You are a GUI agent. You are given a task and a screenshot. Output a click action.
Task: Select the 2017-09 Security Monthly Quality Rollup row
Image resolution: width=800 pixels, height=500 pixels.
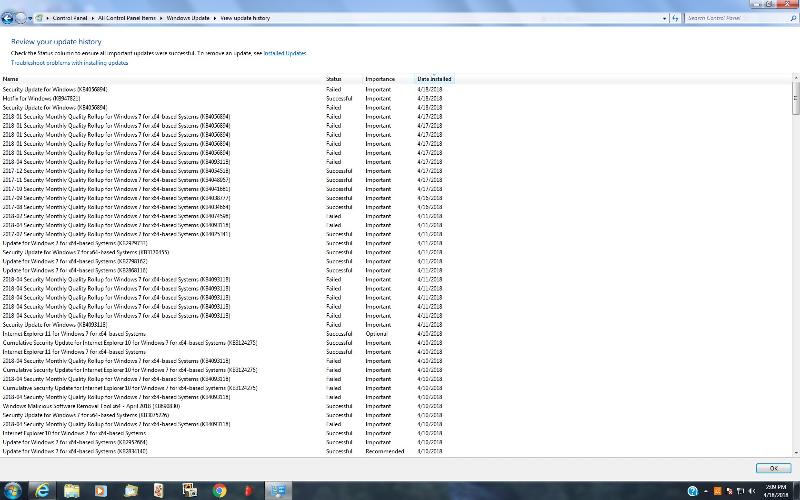coord(222,198)
